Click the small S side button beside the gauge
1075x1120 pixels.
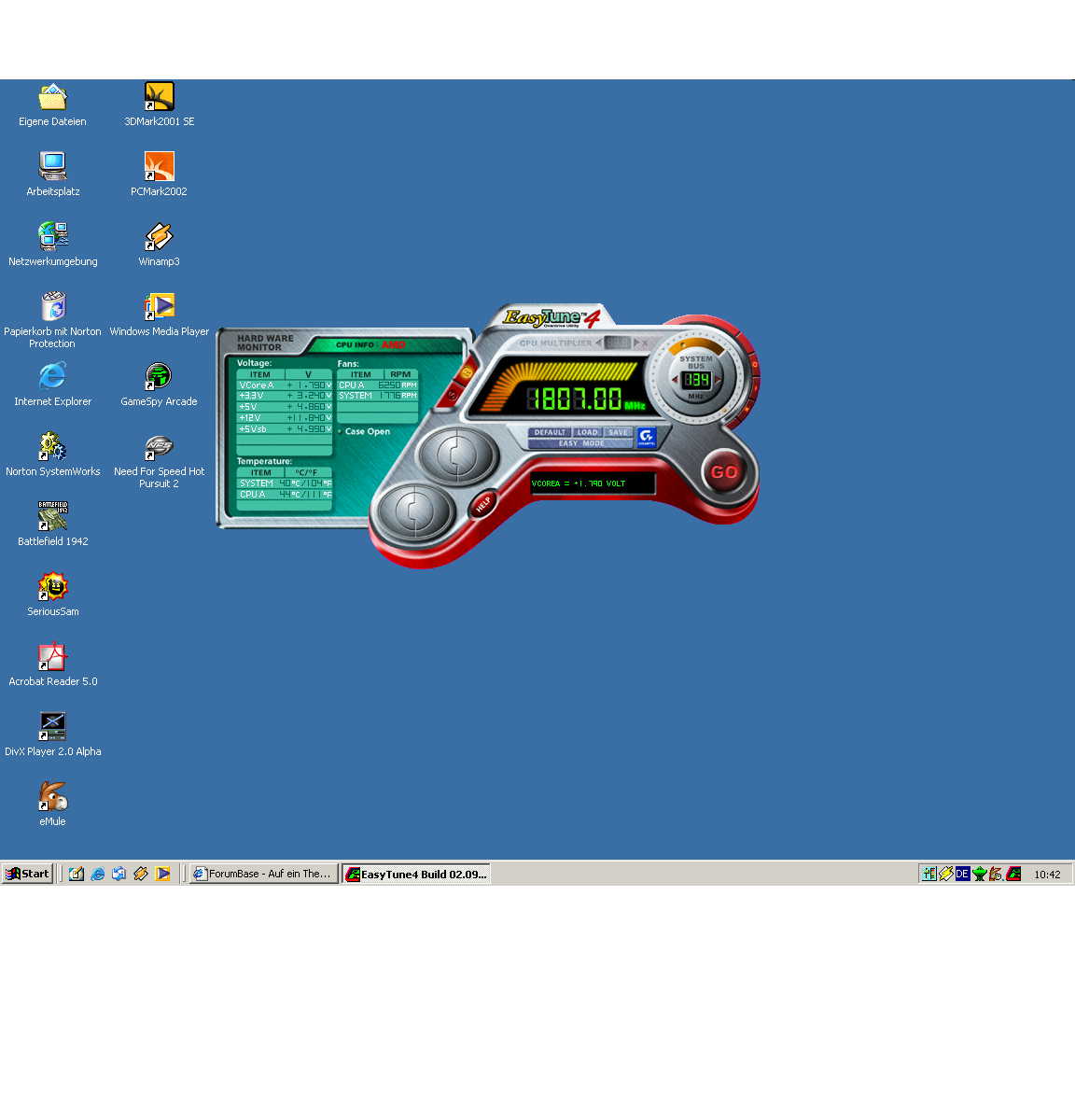point(453,396)
